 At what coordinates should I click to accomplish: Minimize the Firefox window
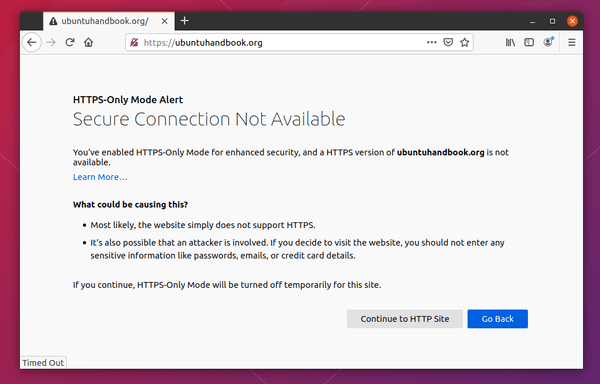(532, 21)
